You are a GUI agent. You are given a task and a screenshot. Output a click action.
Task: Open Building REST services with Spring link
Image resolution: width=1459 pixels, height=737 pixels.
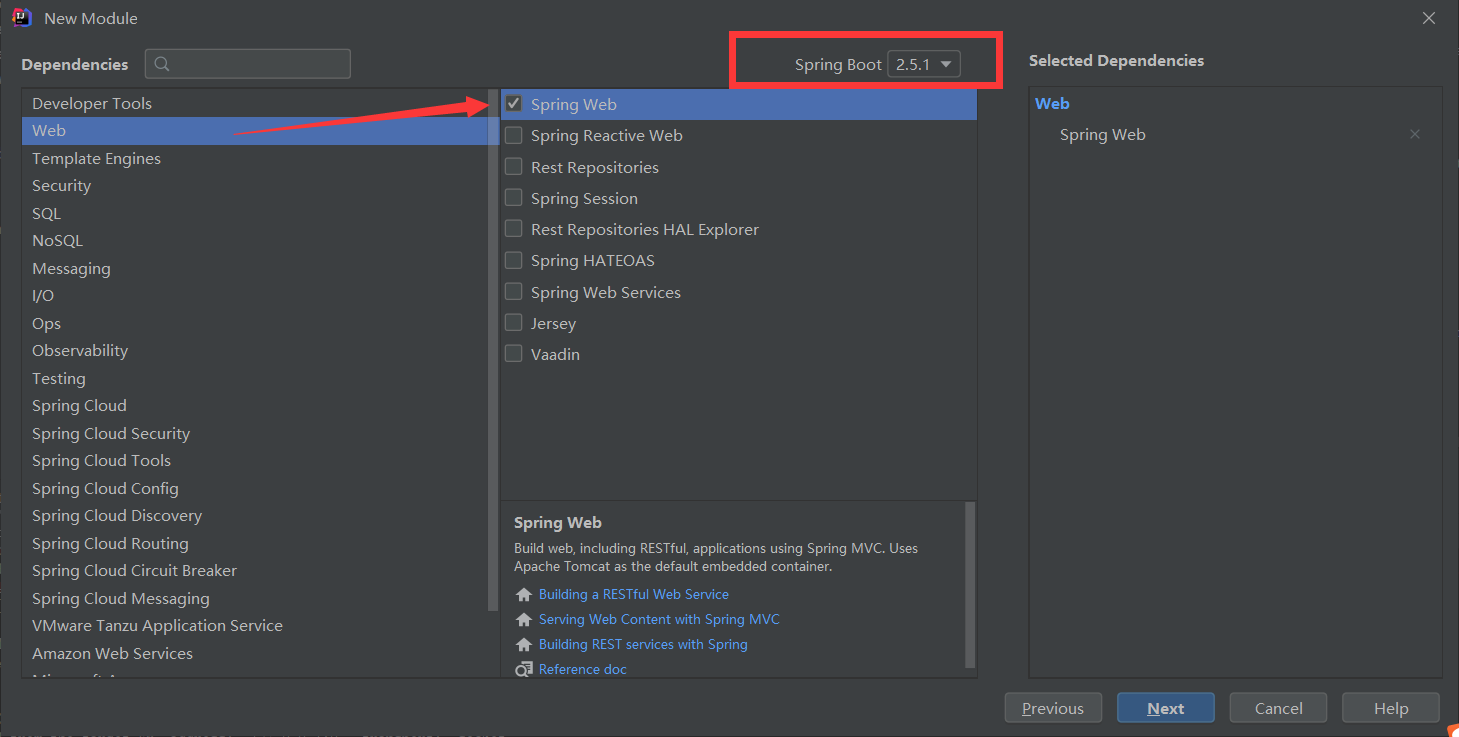[x=643, y=645]
